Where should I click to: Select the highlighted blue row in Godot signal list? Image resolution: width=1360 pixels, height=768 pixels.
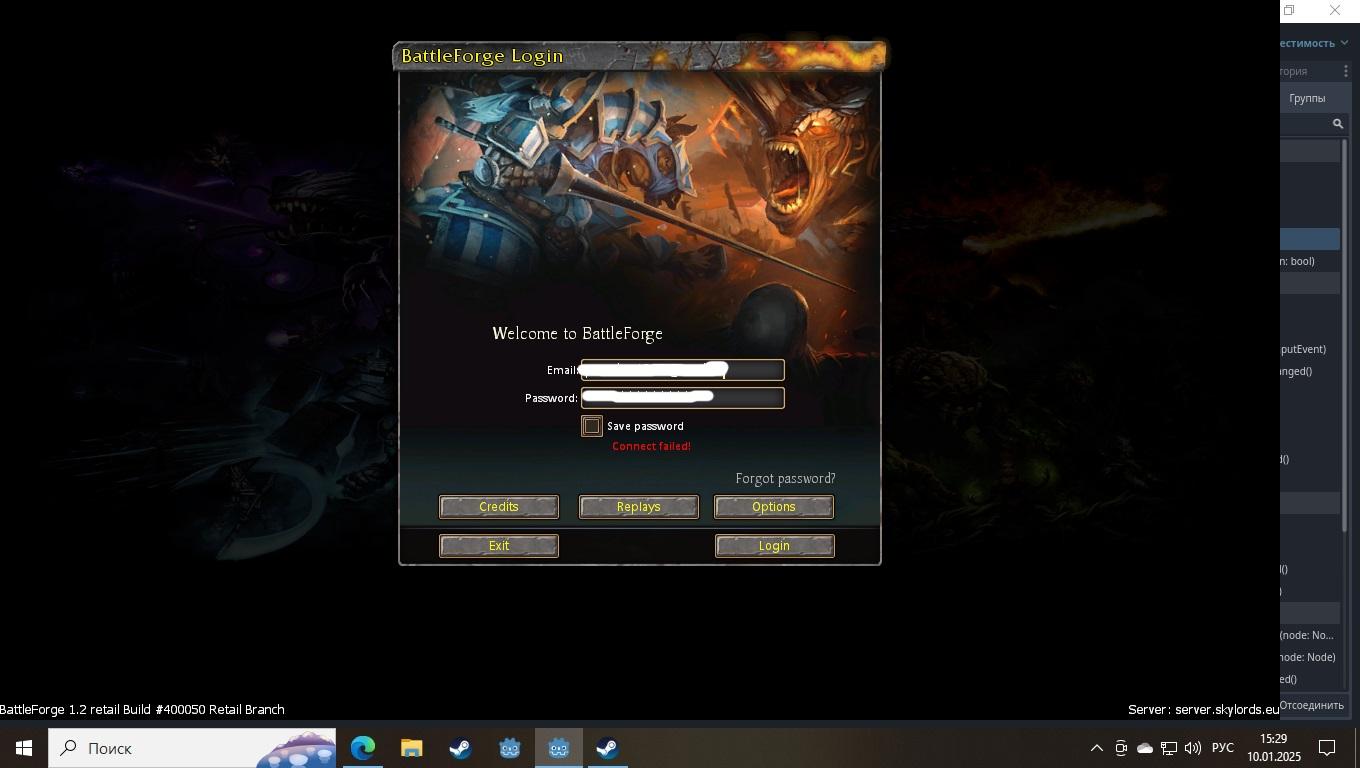click(x=1310, y=239)
